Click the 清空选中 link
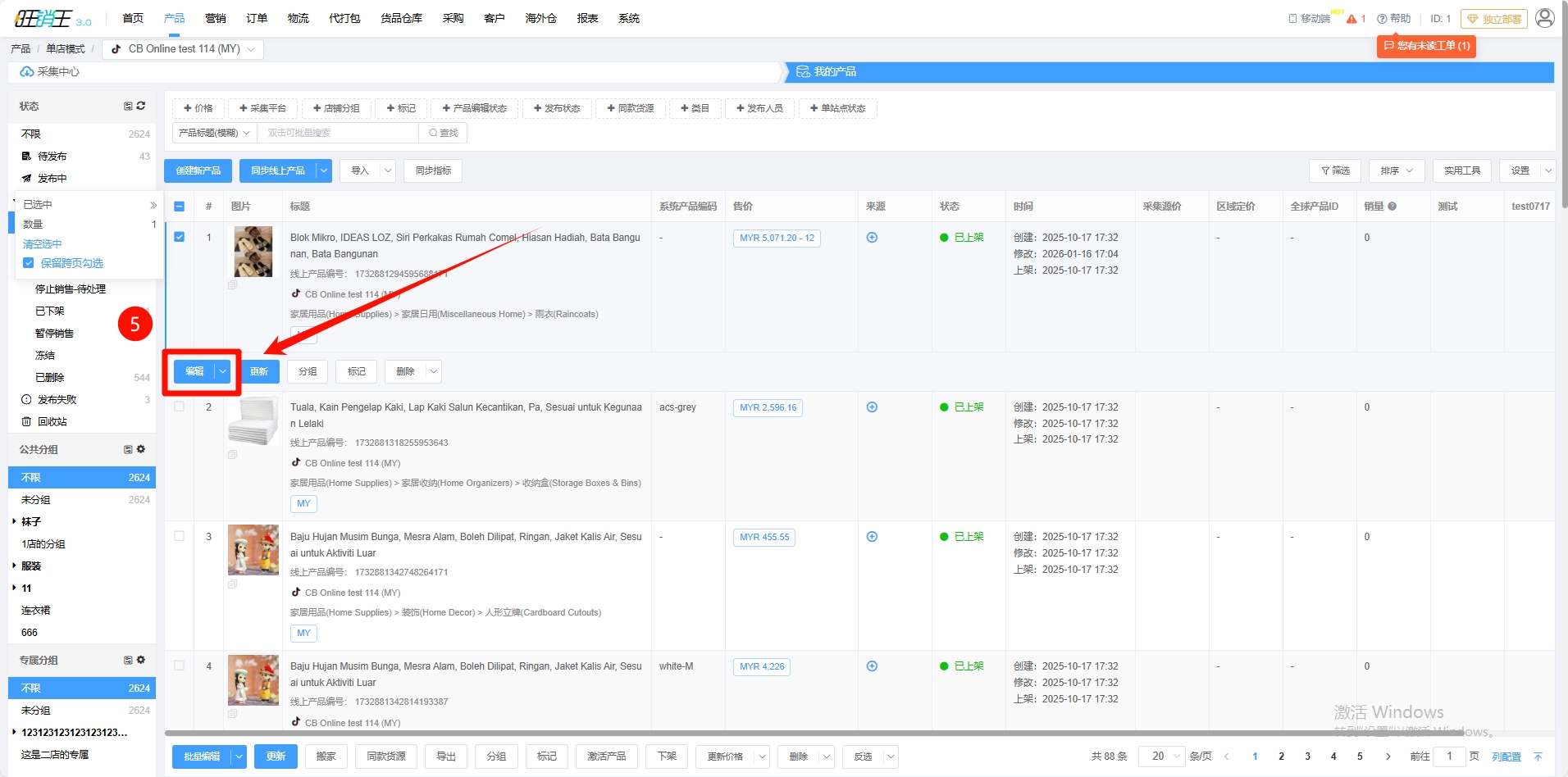Screen dimensions: 1568x777 point(43,244)
